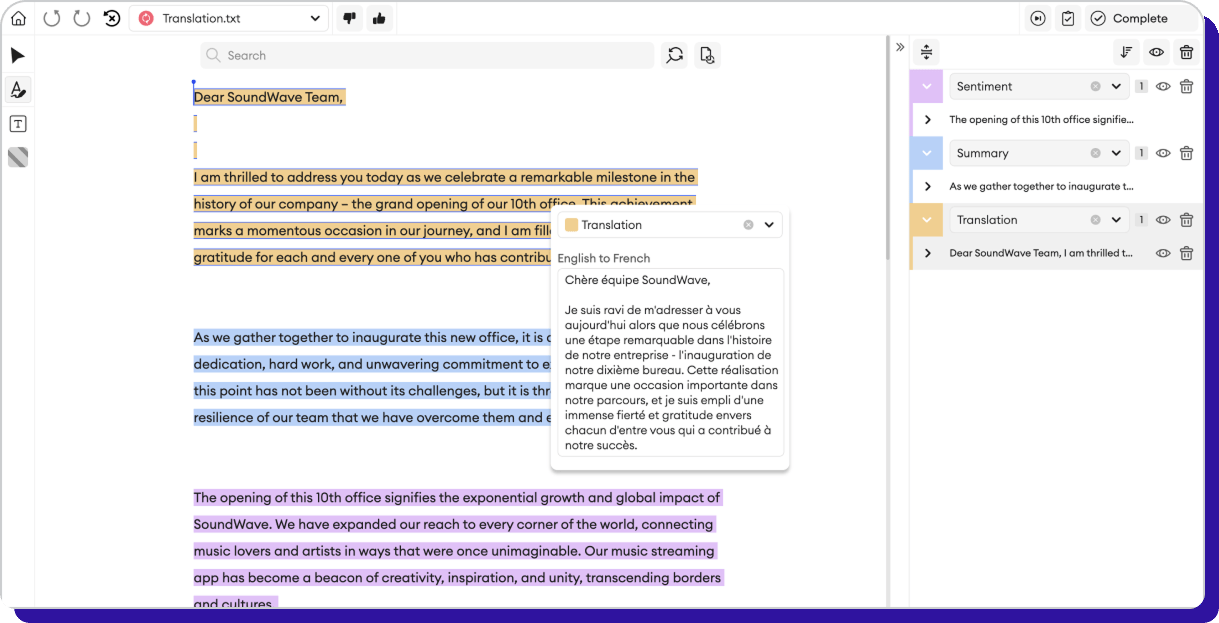This screenshot has width=1219, height=623.
Task: Collapse the Translation group with orange chevron
Action: pyautogui.click(x=927, y=220)
